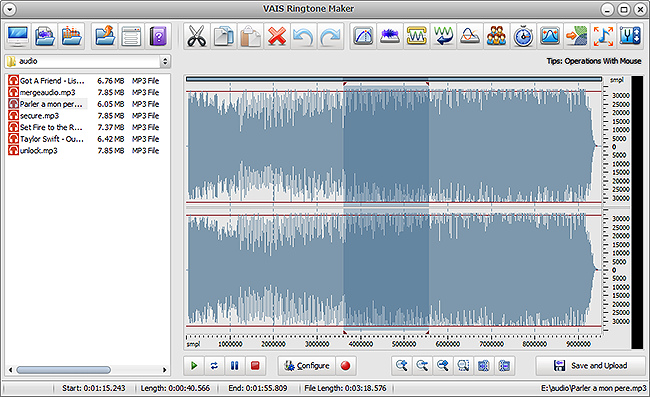Pause the audio playback
The image size is (650, 397).
234,366
